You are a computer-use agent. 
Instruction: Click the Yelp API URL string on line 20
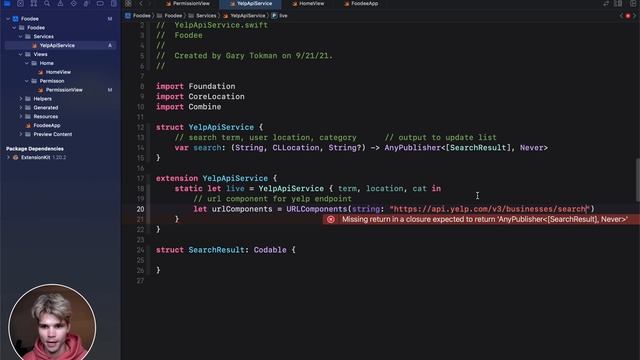click(490, 209)
